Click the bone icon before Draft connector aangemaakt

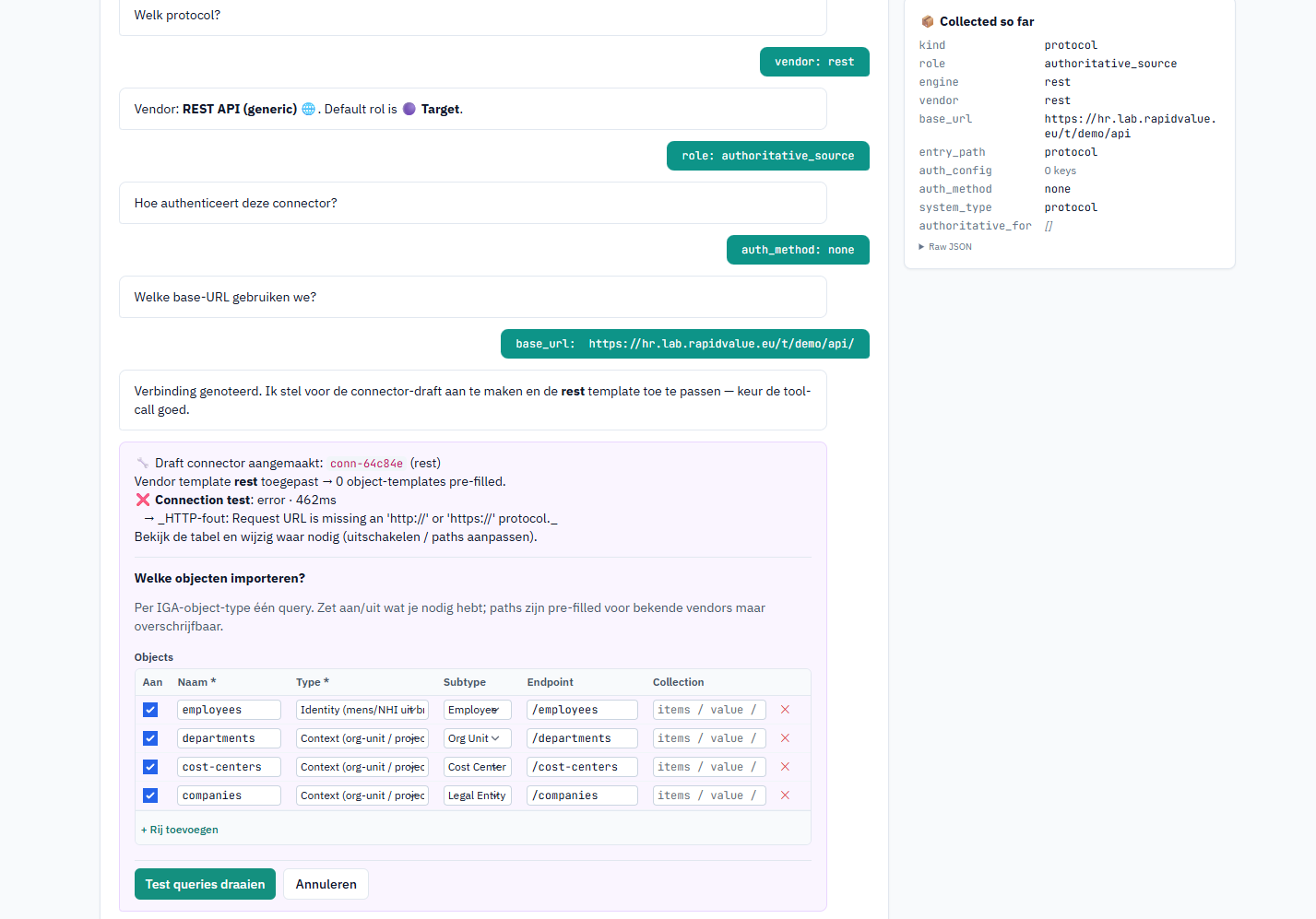click(x=143, y=463)
